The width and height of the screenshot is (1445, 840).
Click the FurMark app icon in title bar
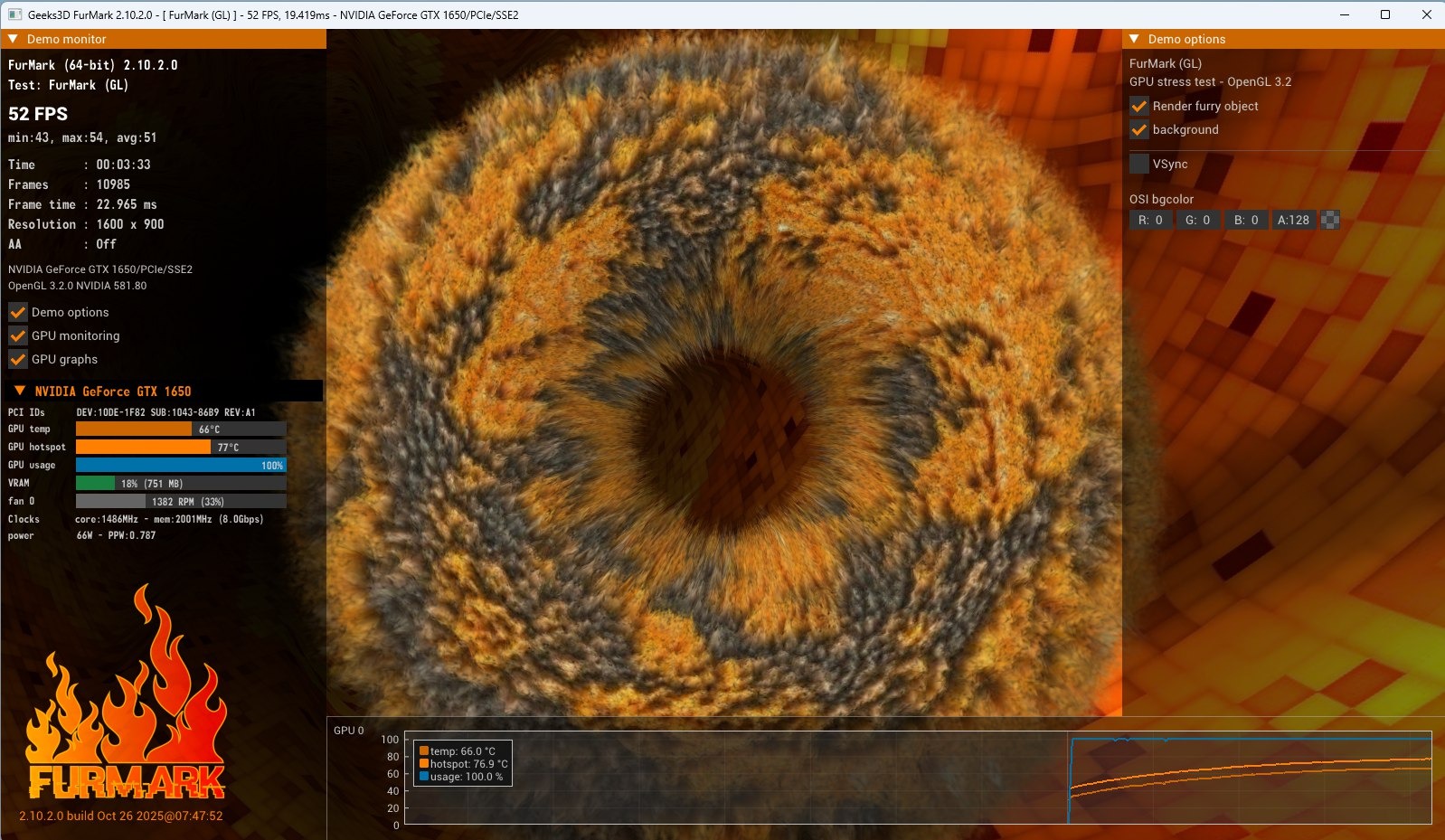point(14,14)
